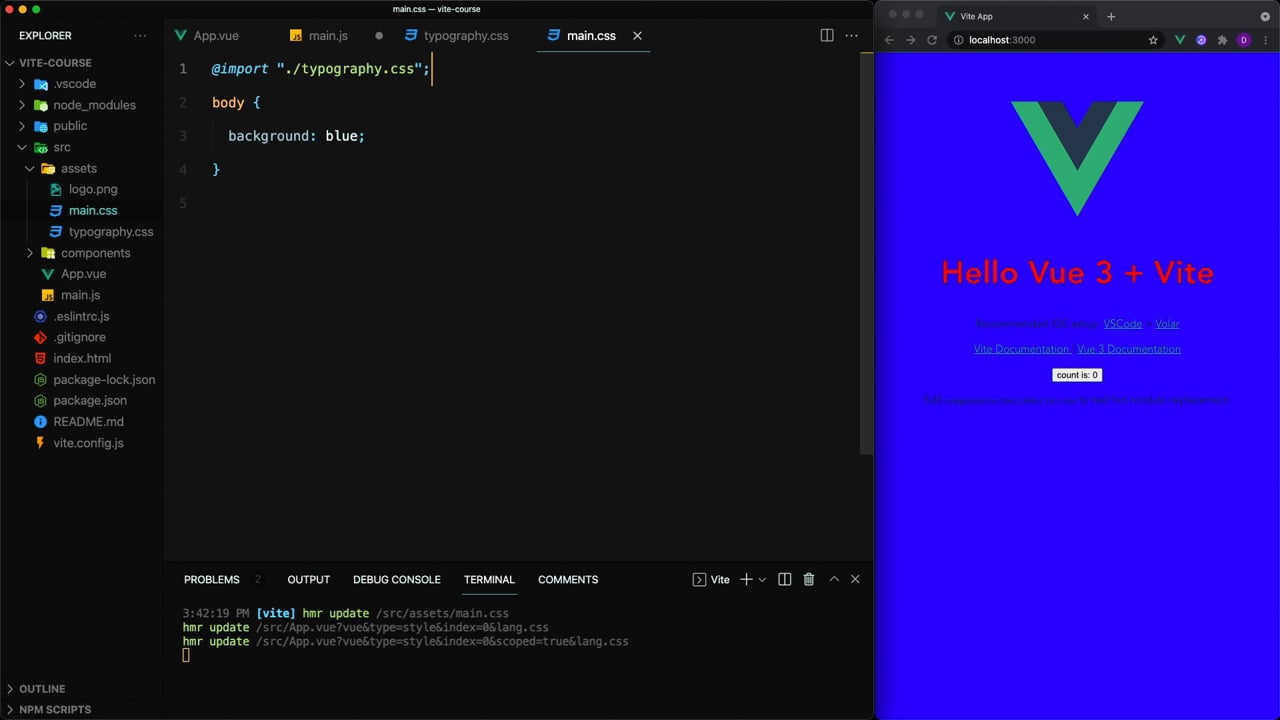Open the PROBLEMS panel tab
Viewport: 1280px width, 720px height.
click(212, 580)
